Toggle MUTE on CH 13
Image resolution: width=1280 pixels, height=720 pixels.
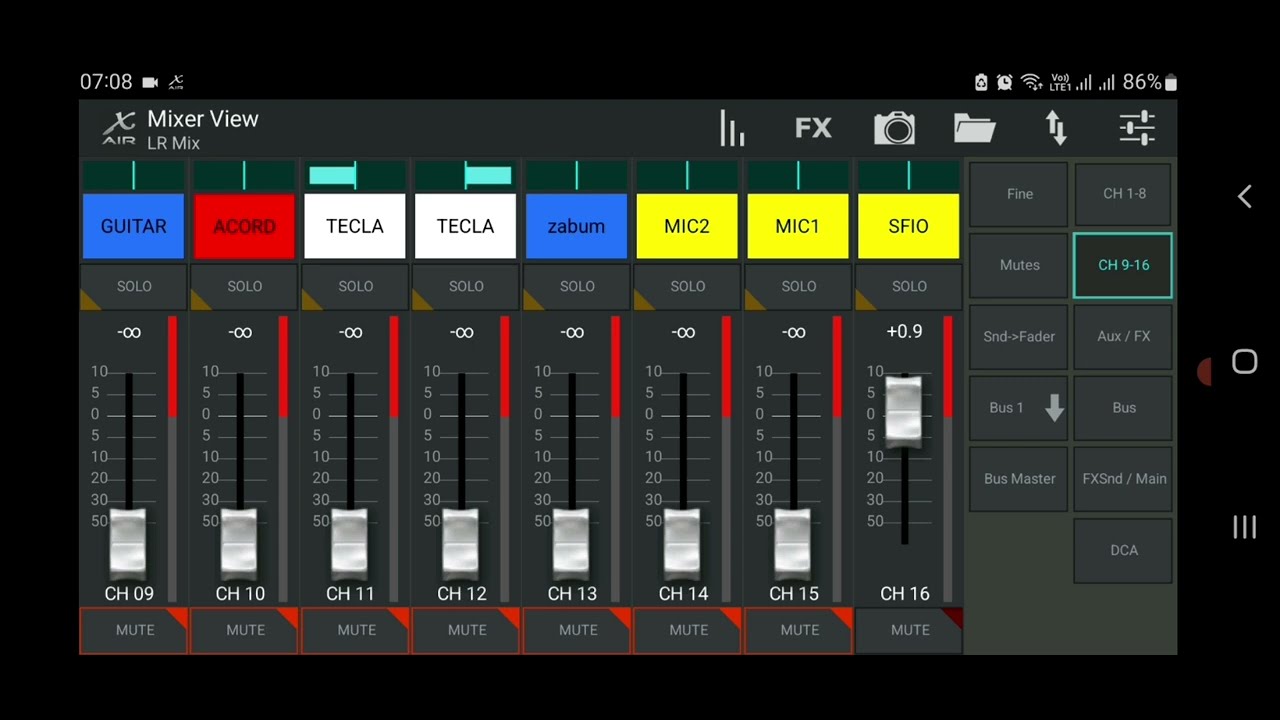coord(578,631)
